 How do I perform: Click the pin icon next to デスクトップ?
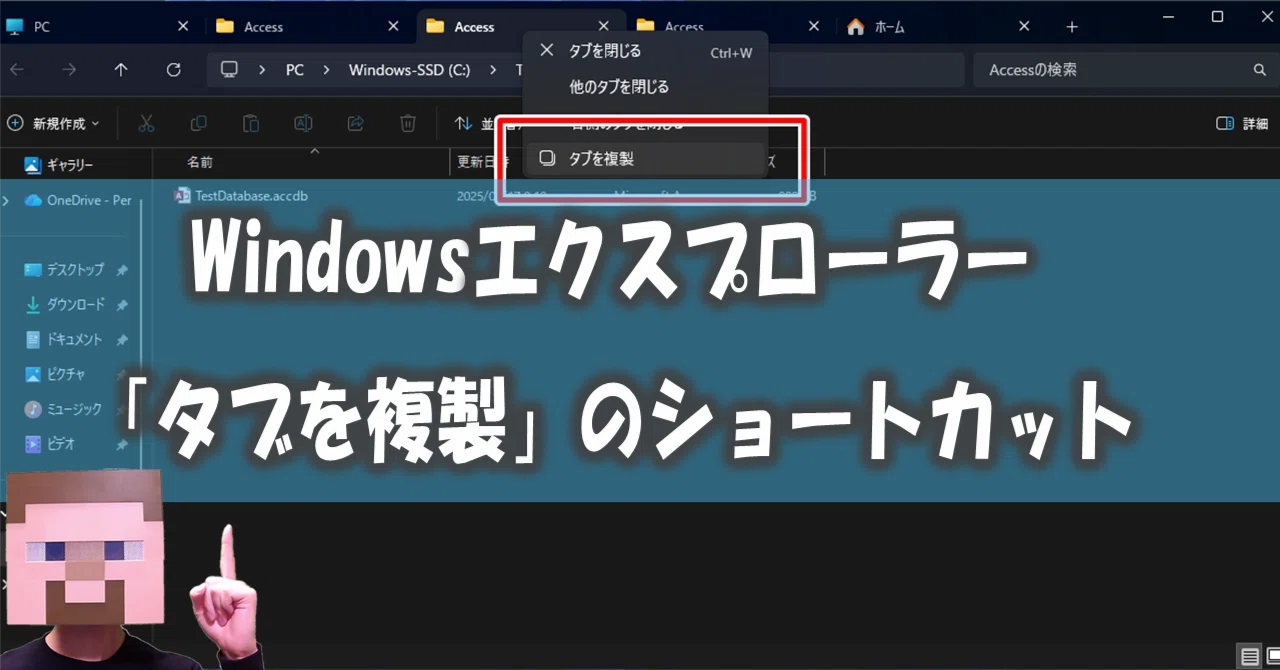122,270
